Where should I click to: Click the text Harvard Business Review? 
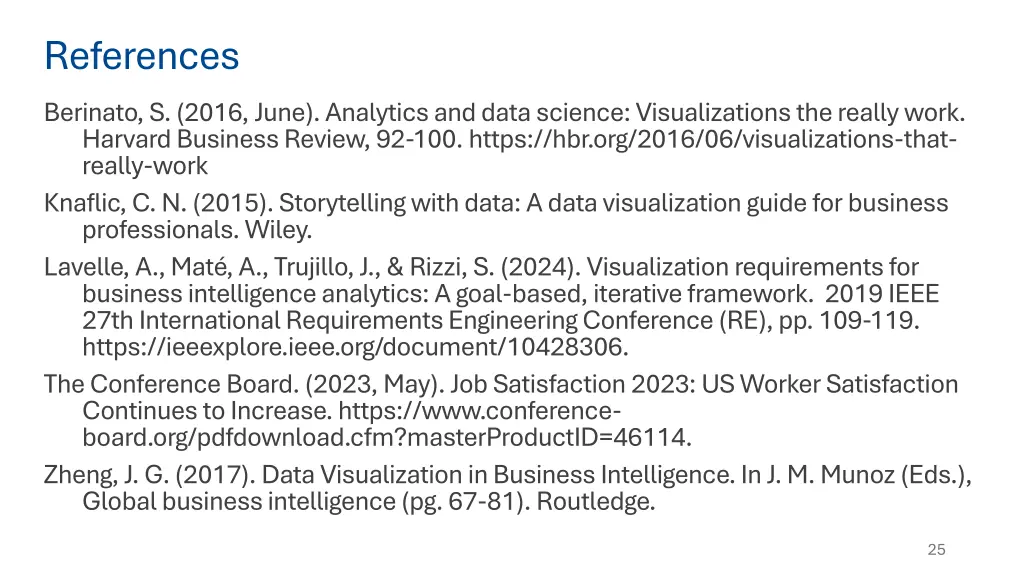226,140
